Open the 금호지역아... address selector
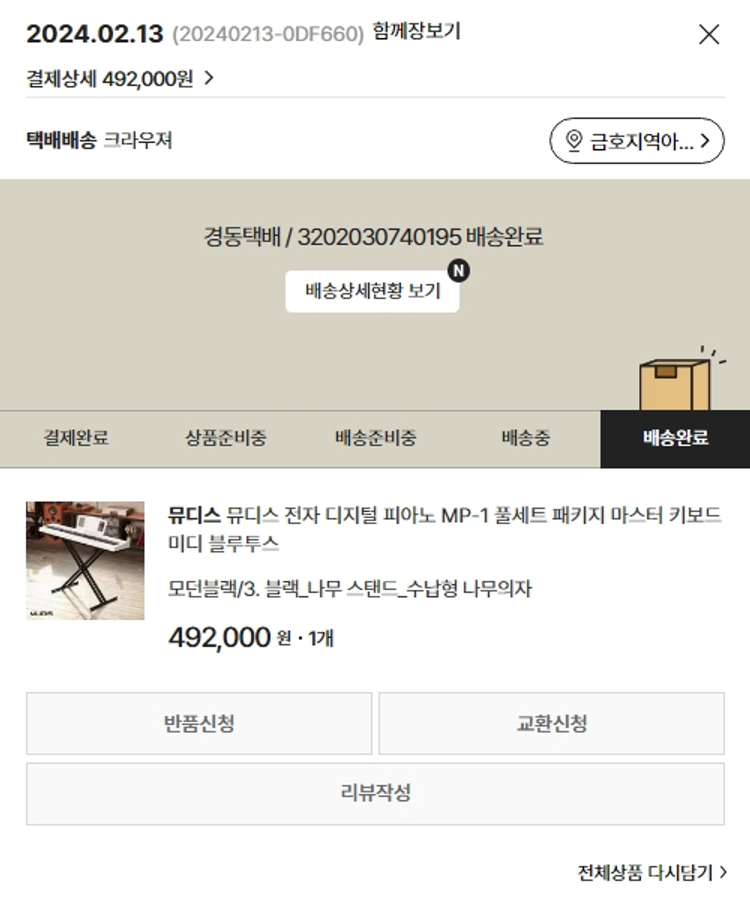The image size is (750, 899). 636,140
